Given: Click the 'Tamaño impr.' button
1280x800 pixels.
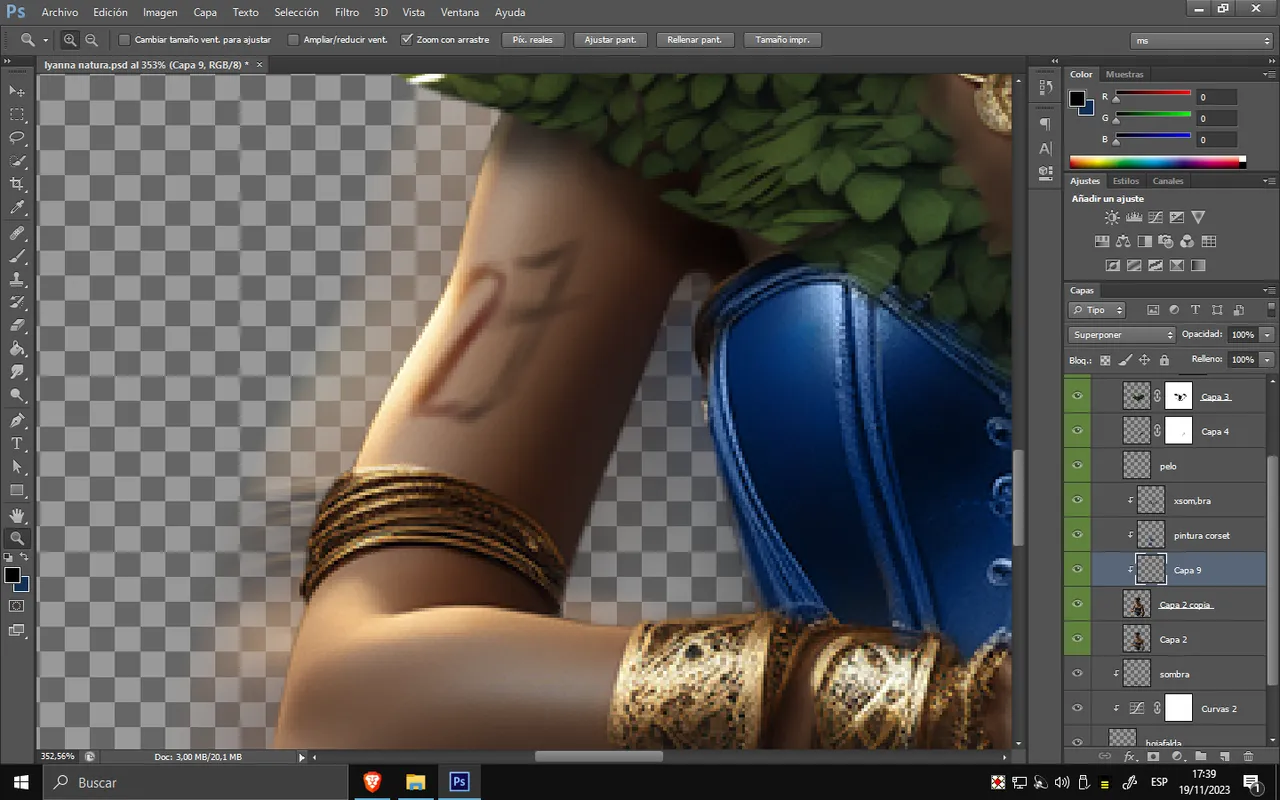Looking at the screenshot, I should point(783,40).
